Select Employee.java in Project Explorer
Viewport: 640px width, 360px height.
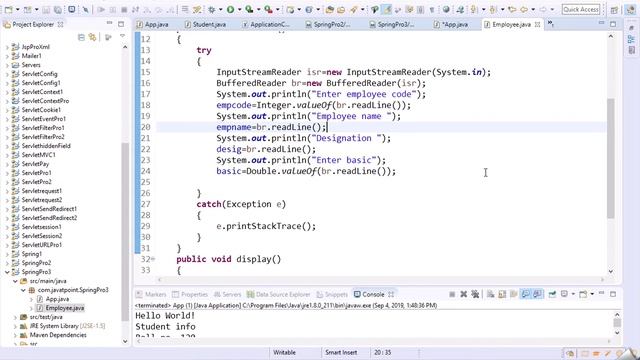pos(64,308)
